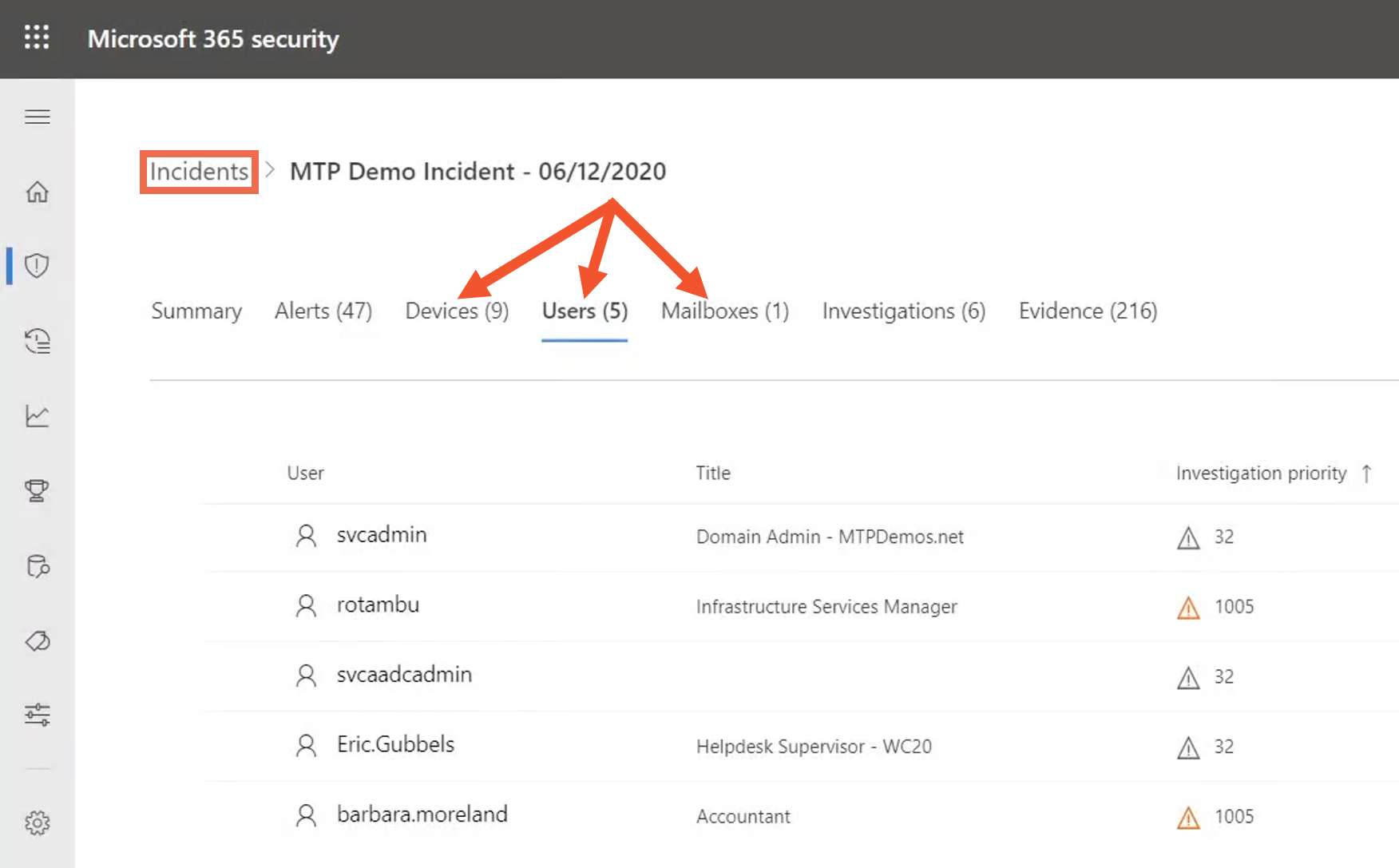Switch to the Summary tab
This screenshot has width=1399, height=868.
196,311
